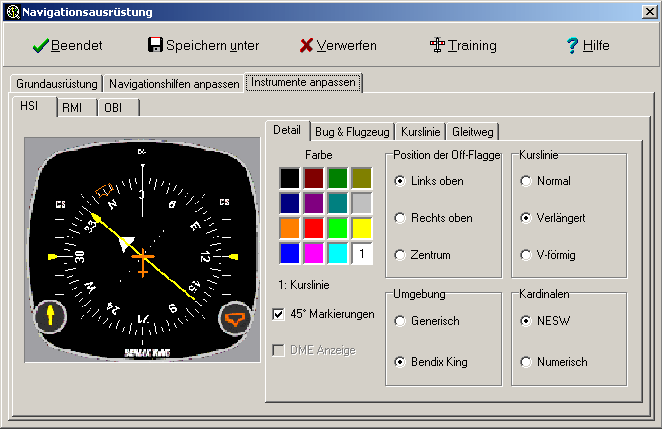Screen dimensions: 662x429
Task: Open the Detail sub-tab
Action: pyautogui.click(x=287, y=130)
